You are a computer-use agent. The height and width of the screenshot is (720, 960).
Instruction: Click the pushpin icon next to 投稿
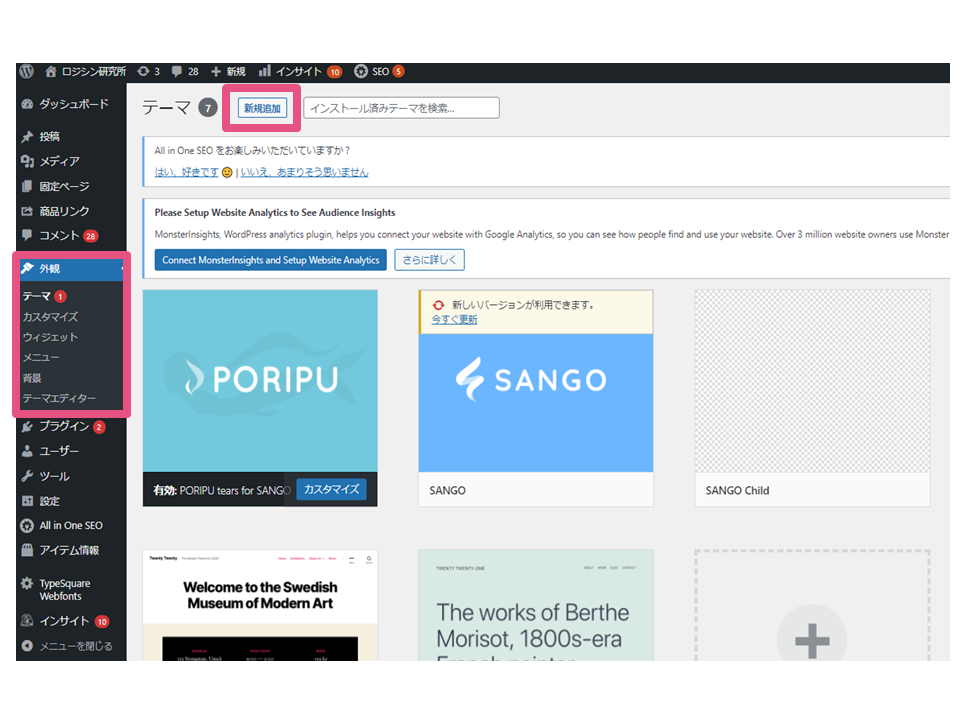pyautogui.click(x=27, y=137)
